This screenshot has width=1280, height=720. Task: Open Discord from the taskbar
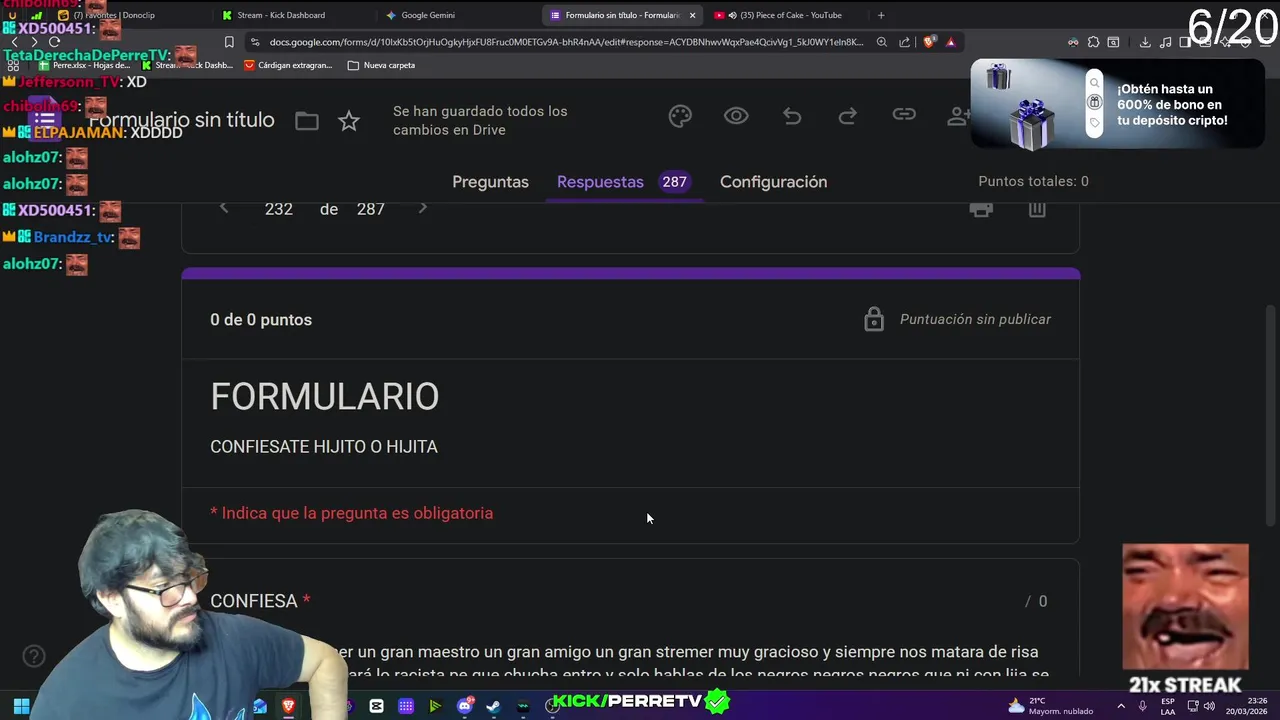point(464,706)
